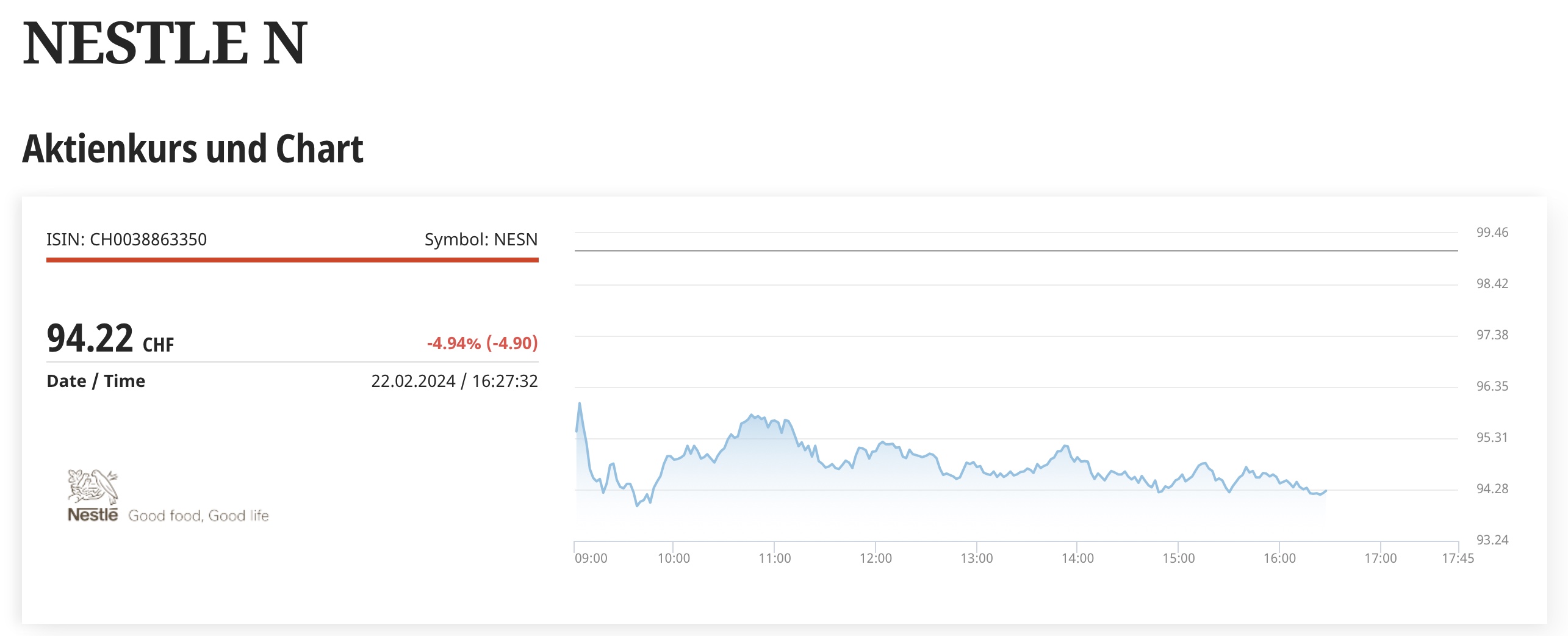Image resolution: width=1568 pixels, height=636 pixels.
Task: Click the opening price spike on the chart
Action: coord(580,404)
